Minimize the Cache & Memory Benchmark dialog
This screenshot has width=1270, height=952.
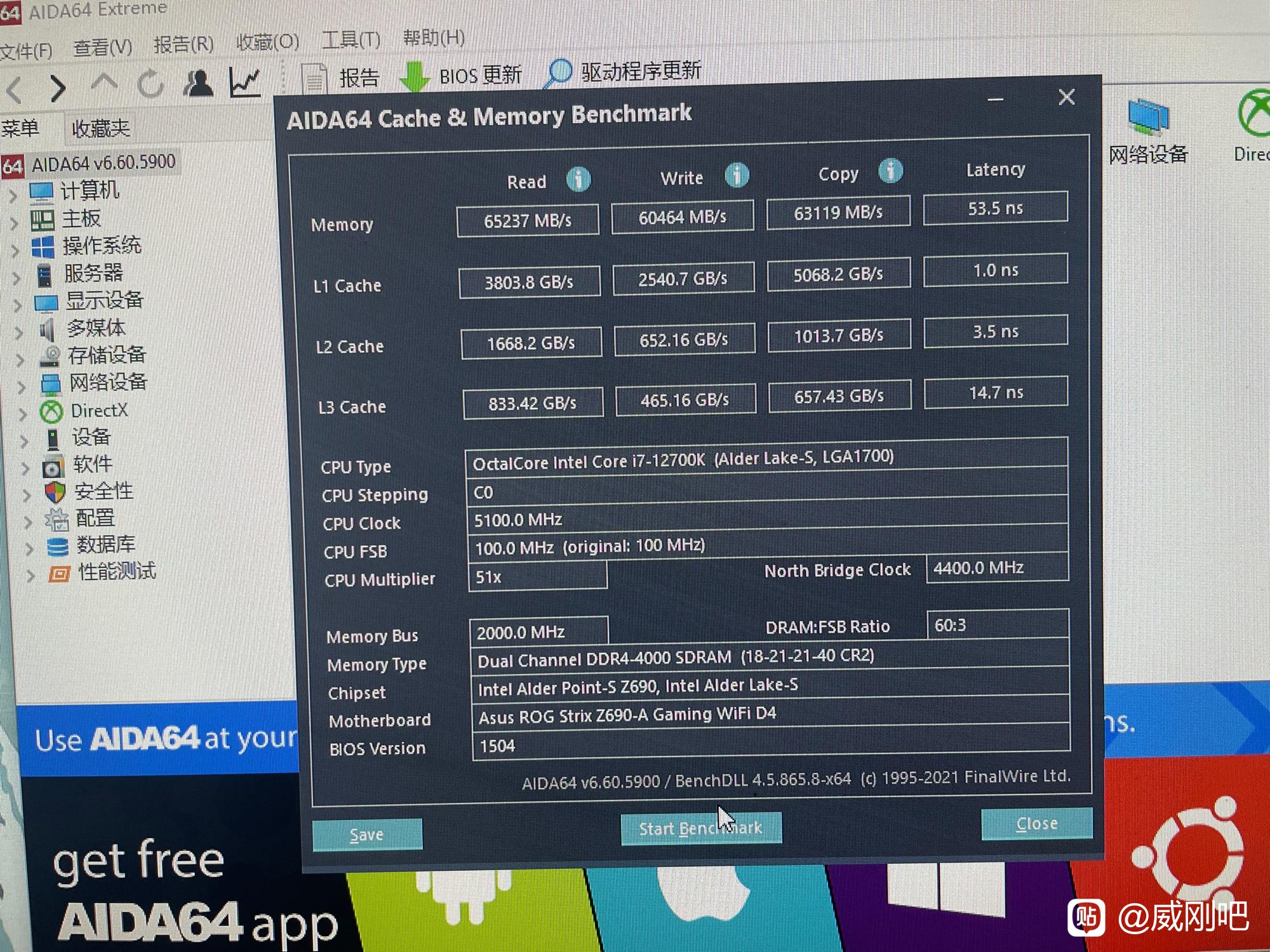[x=996, y=100]
